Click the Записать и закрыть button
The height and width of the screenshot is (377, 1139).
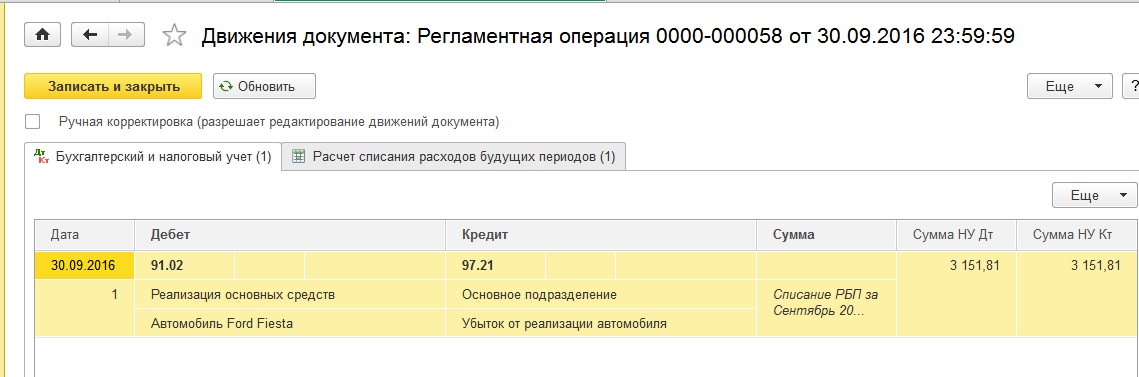(x=113, y=86)
